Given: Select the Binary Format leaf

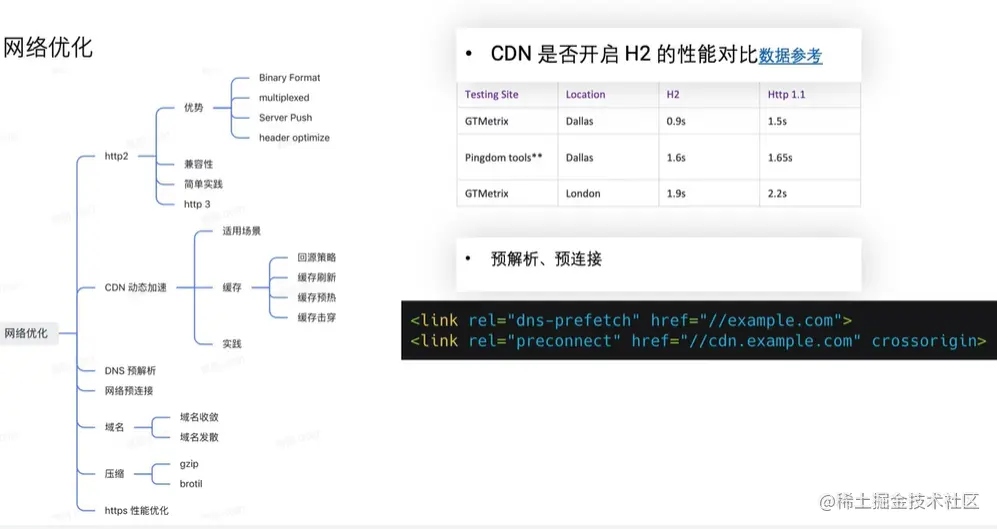Looking at the screenshot, I should (289, 78).
